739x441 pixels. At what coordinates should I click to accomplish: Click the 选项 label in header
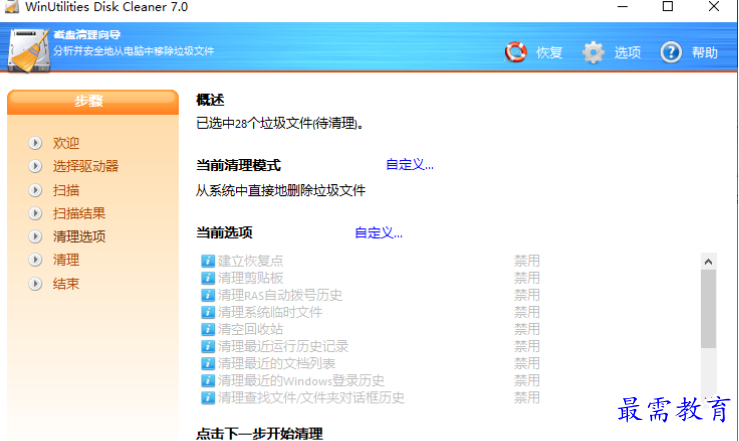click(x=627, y=52)
